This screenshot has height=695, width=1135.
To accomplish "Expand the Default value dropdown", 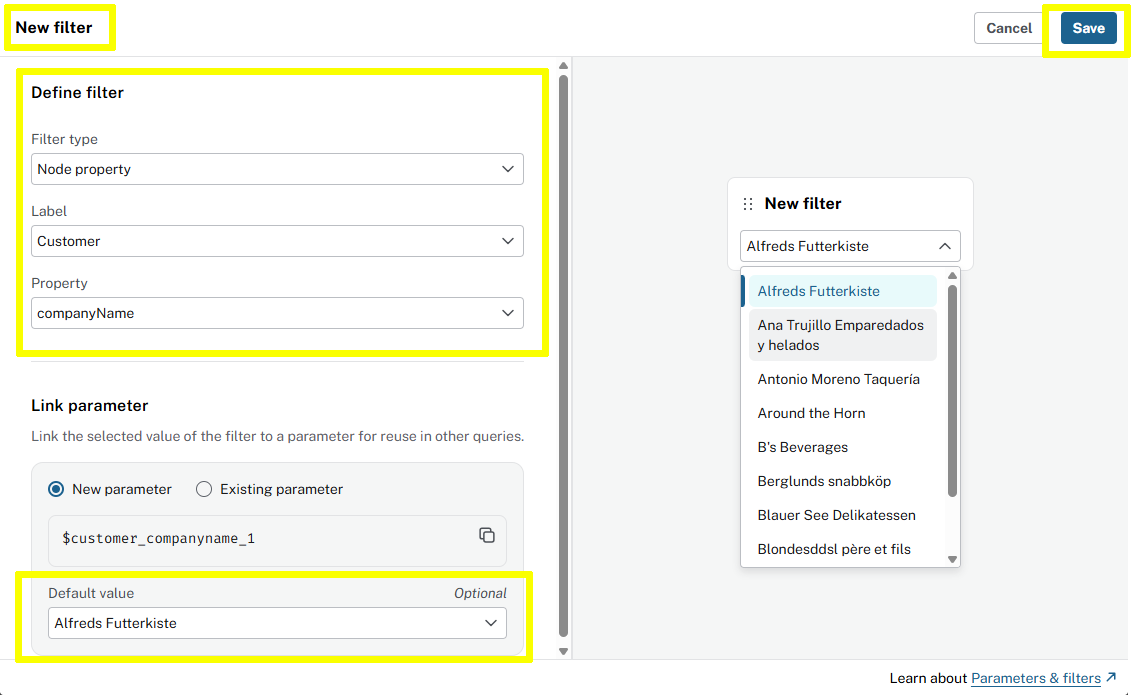I will pos(277,623).
